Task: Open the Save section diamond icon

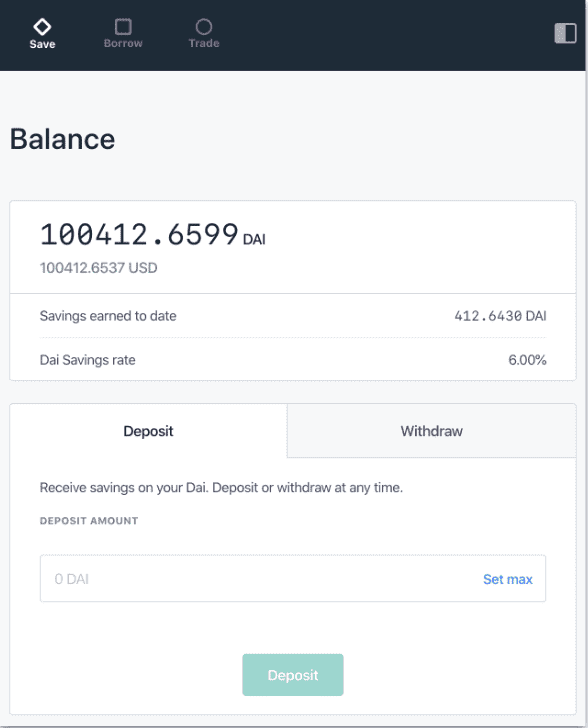Action: (42, 27)
